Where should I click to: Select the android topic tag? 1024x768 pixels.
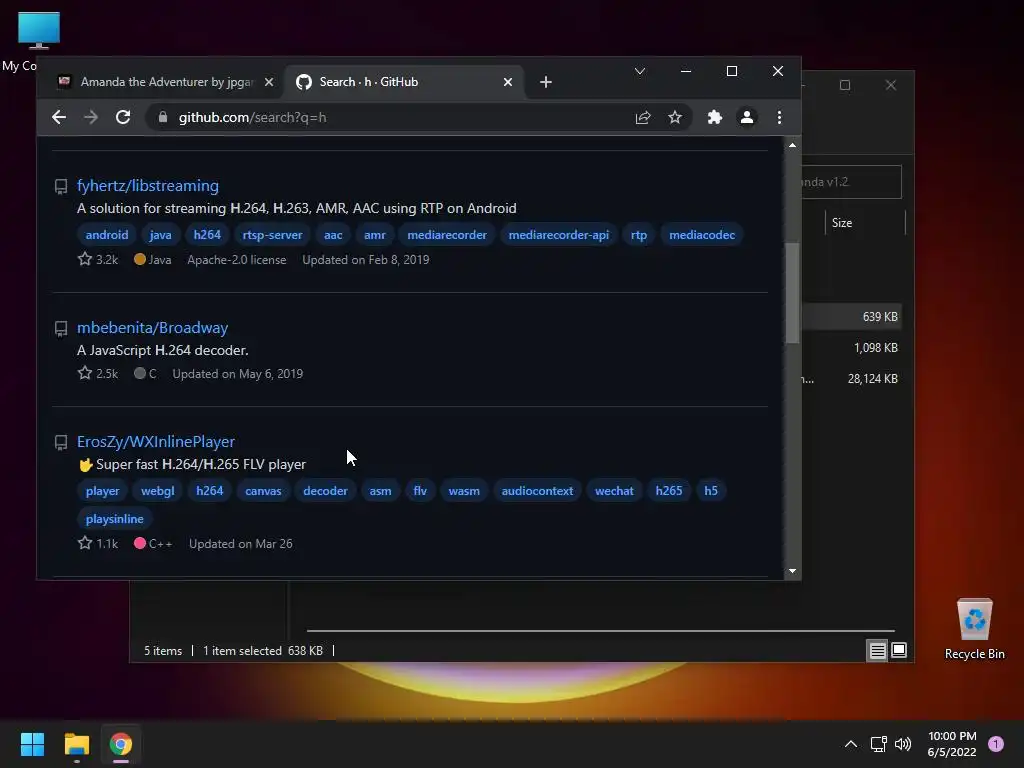[x=106, y=235]
